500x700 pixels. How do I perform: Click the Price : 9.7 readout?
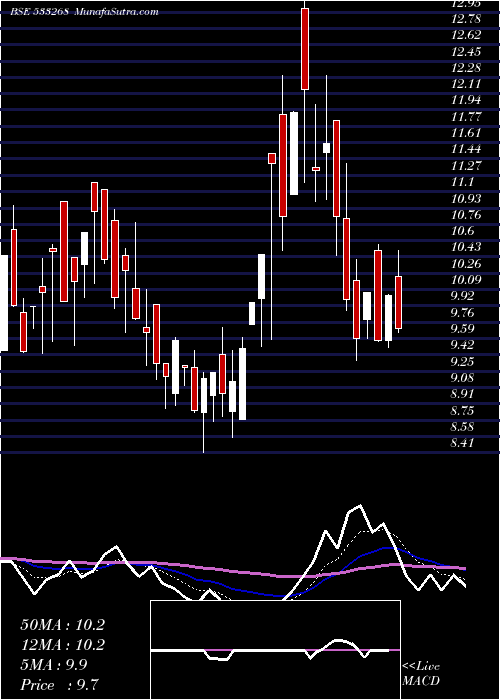[x=60, y=684]
